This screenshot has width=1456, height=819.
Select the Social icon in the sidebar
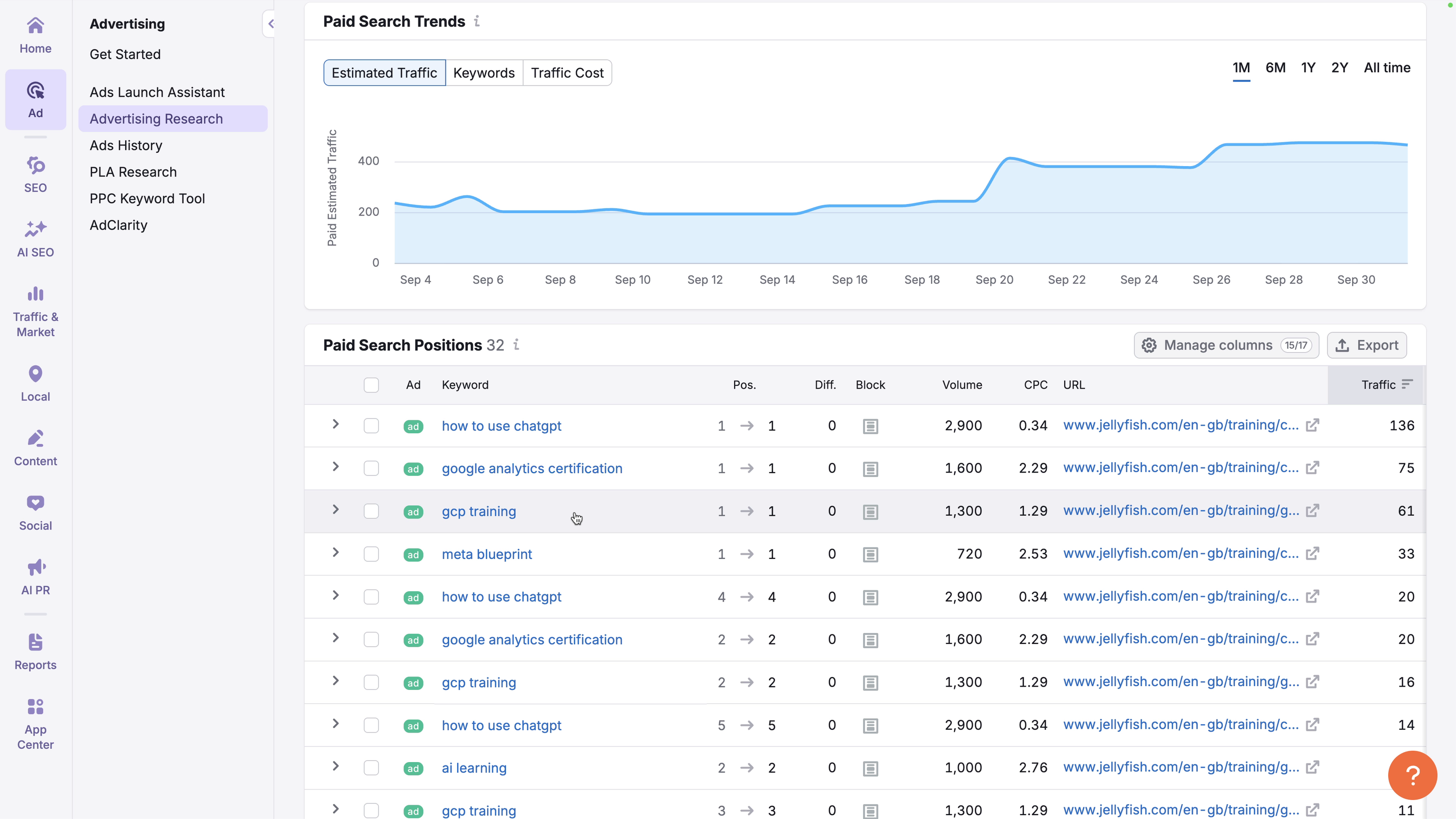(35, 511)
